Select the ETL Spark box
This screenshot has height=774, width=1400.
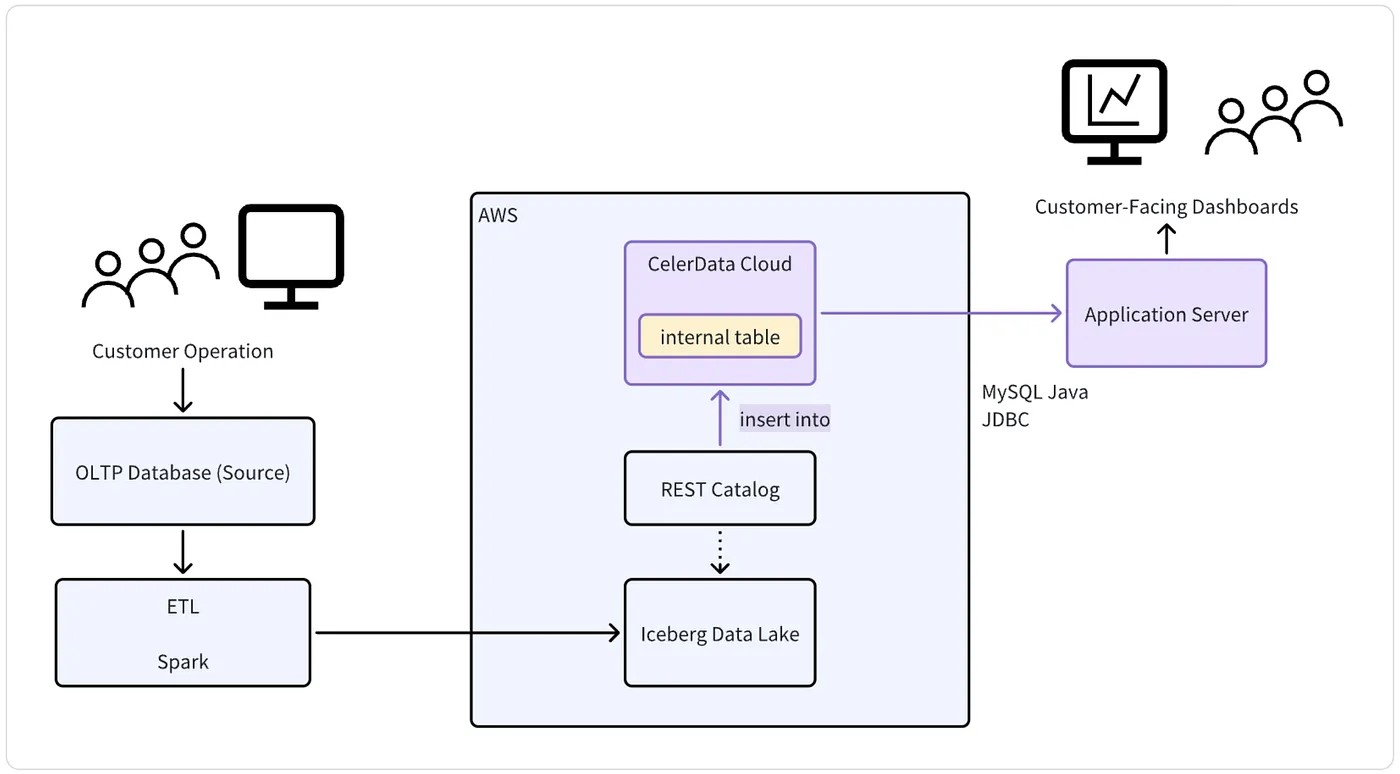(183, 633)
